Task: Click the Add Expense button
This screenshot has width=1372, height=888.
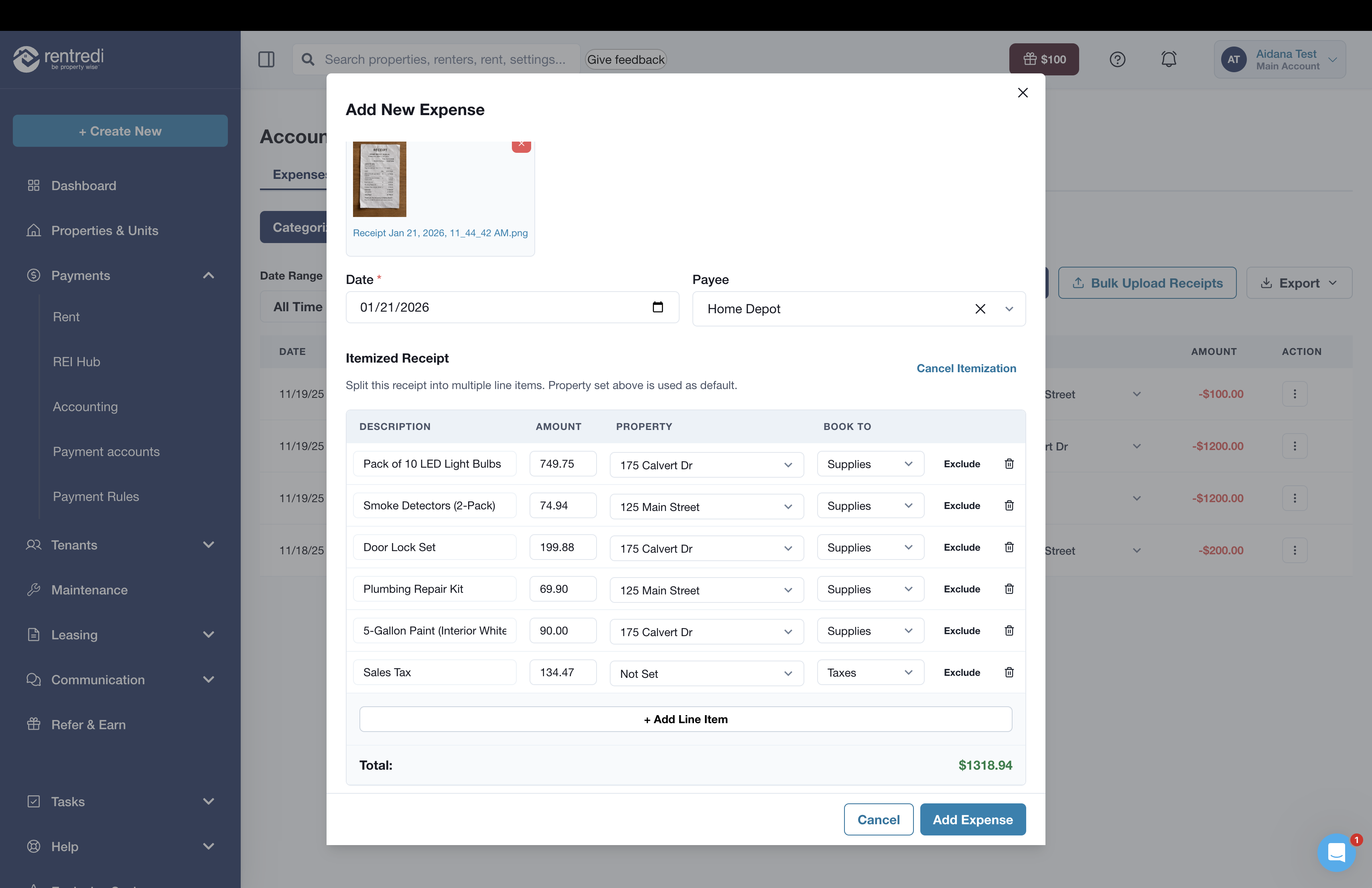Action: [972, 819]
